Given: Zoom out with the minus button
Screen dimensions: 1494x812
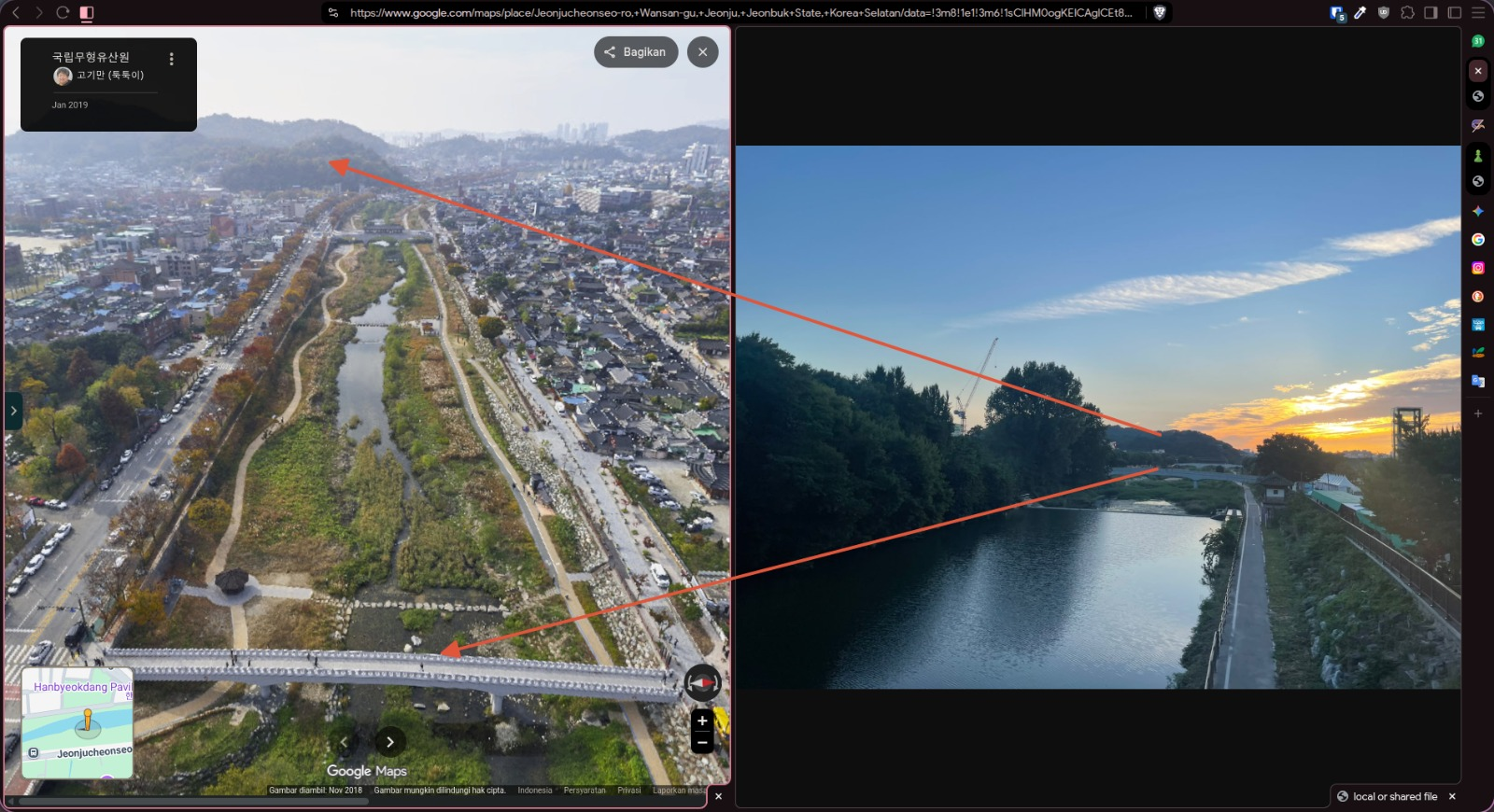Looking at the screenshot, I should (702, 743).
